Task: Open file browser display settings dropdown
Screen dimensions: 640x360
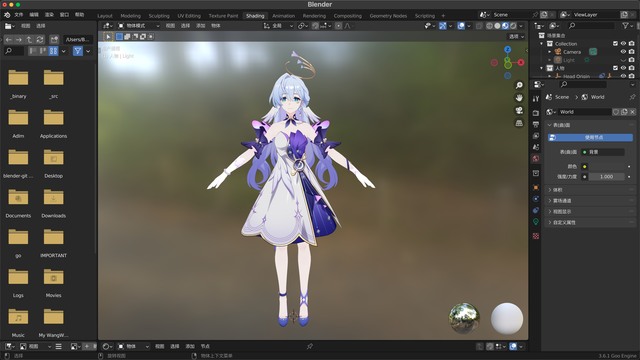Action: 64,51
